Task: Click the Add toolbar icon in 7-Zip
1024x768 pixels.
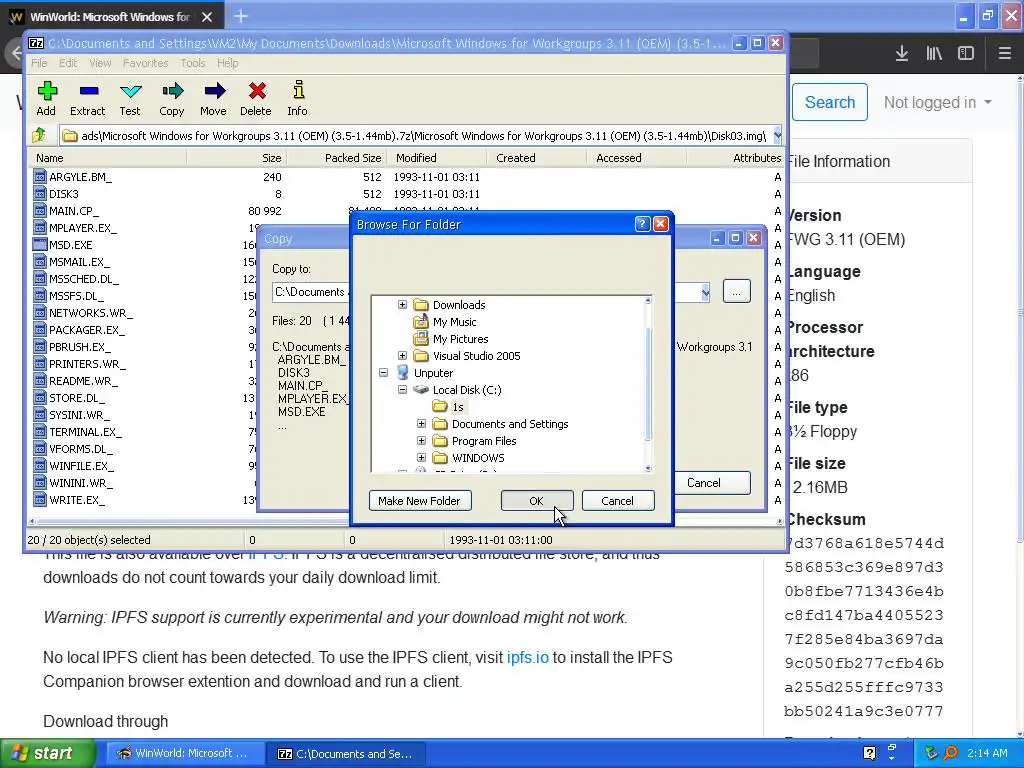Action: click(x=46, y=99)
